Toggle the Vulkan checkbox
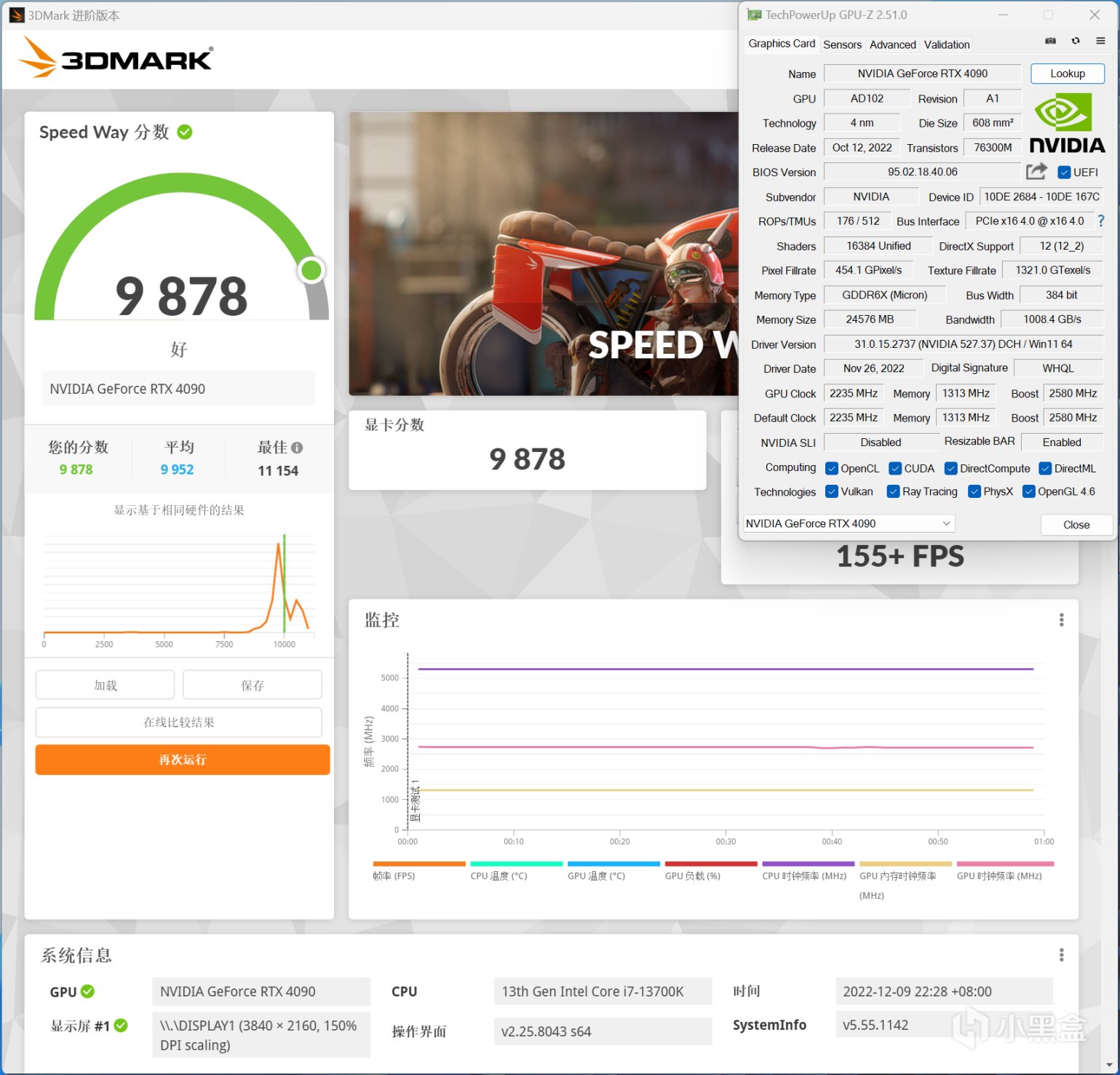Viewport: 1120px width, 1075px height. (x=832, y=492)
